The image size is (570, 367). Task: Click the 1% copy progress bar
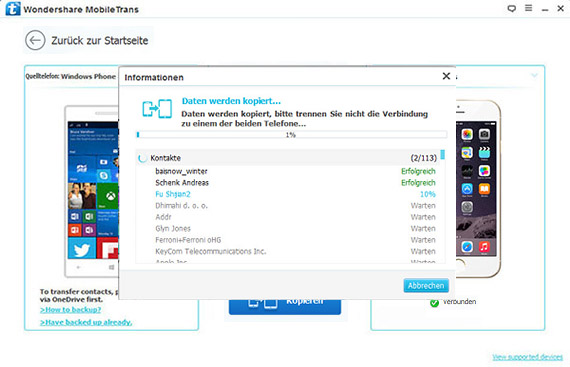(x=292, y=135)
